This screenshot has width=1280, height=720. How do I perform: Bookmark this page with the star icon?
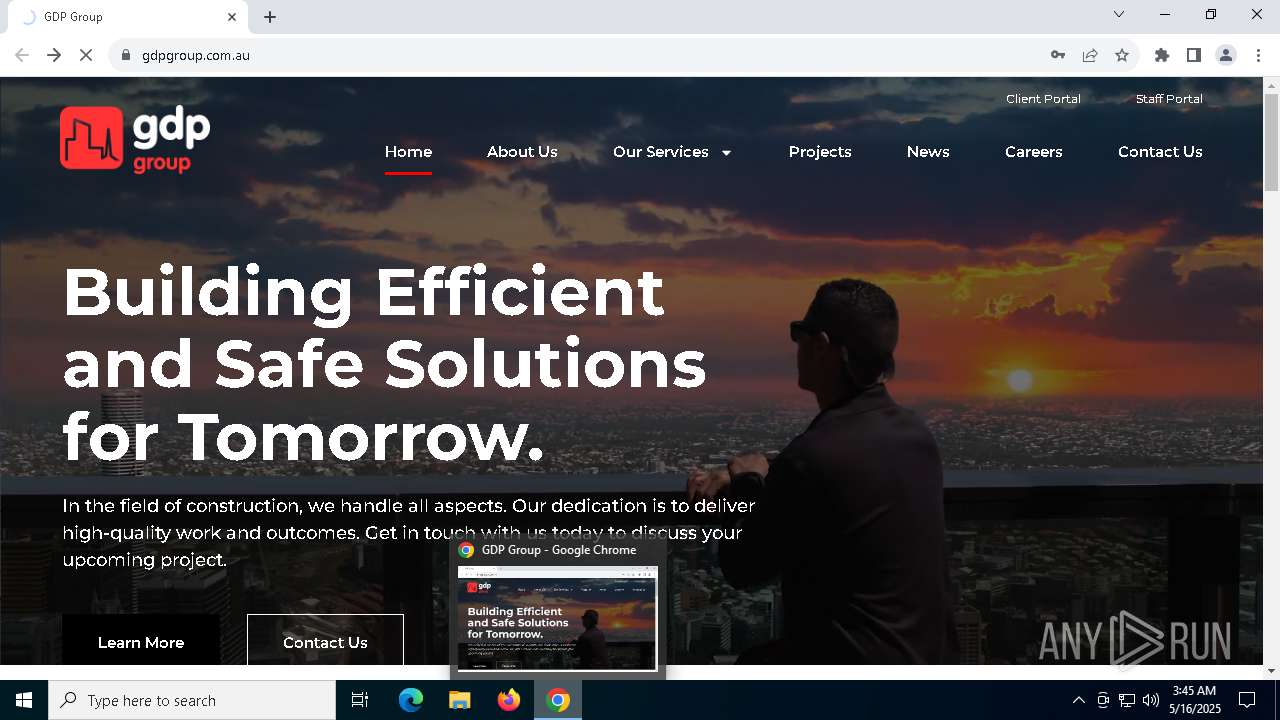(x=1122, y=55)
